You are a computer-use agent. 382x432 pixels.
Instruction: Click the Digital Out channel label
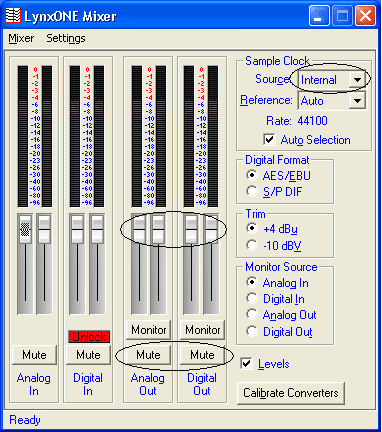coord(202,384)
